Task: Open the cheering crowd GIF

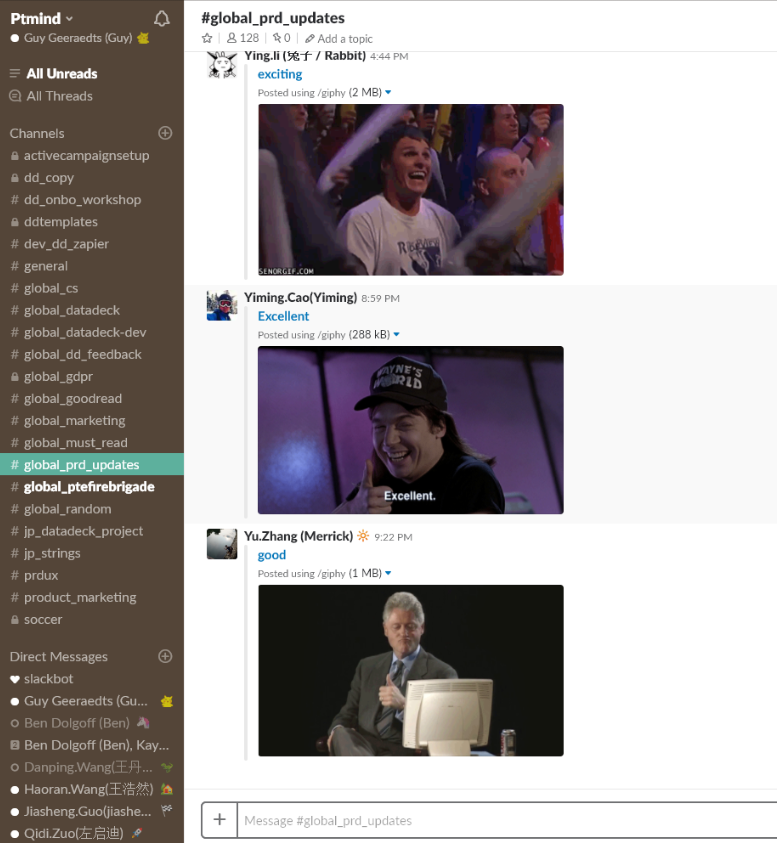Action: pos(411,190)
